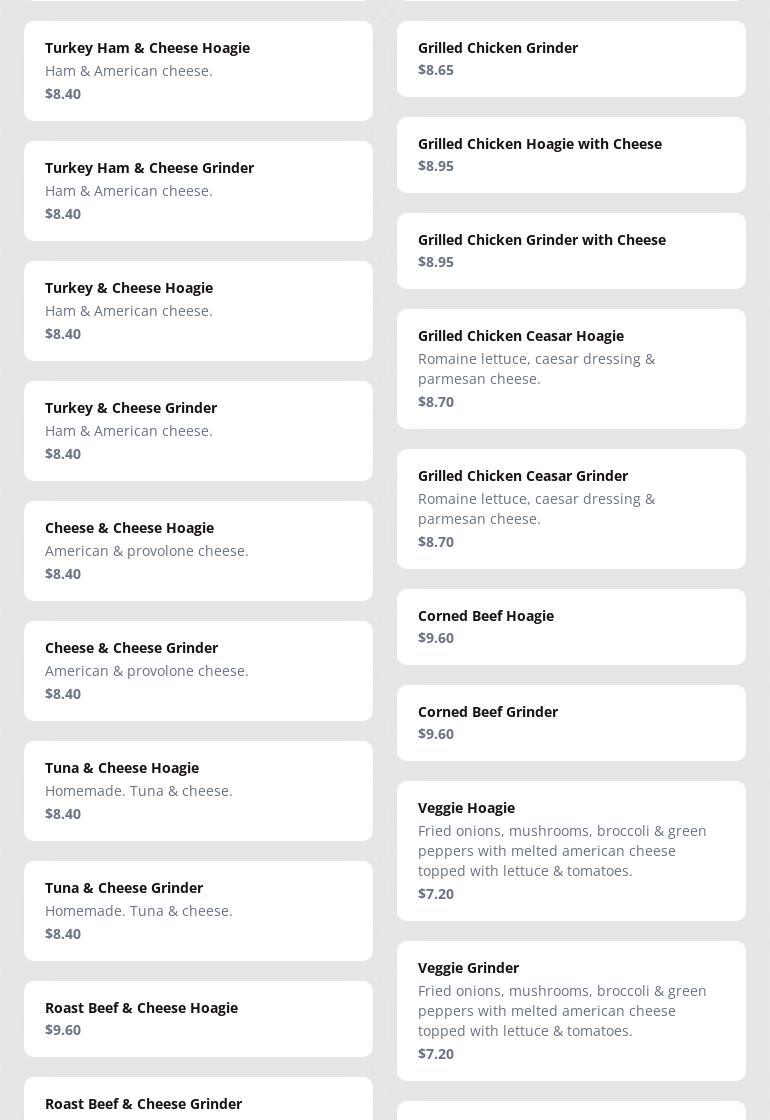
Task: Open the Veggie Grinder card
Action: point(571,1011)
